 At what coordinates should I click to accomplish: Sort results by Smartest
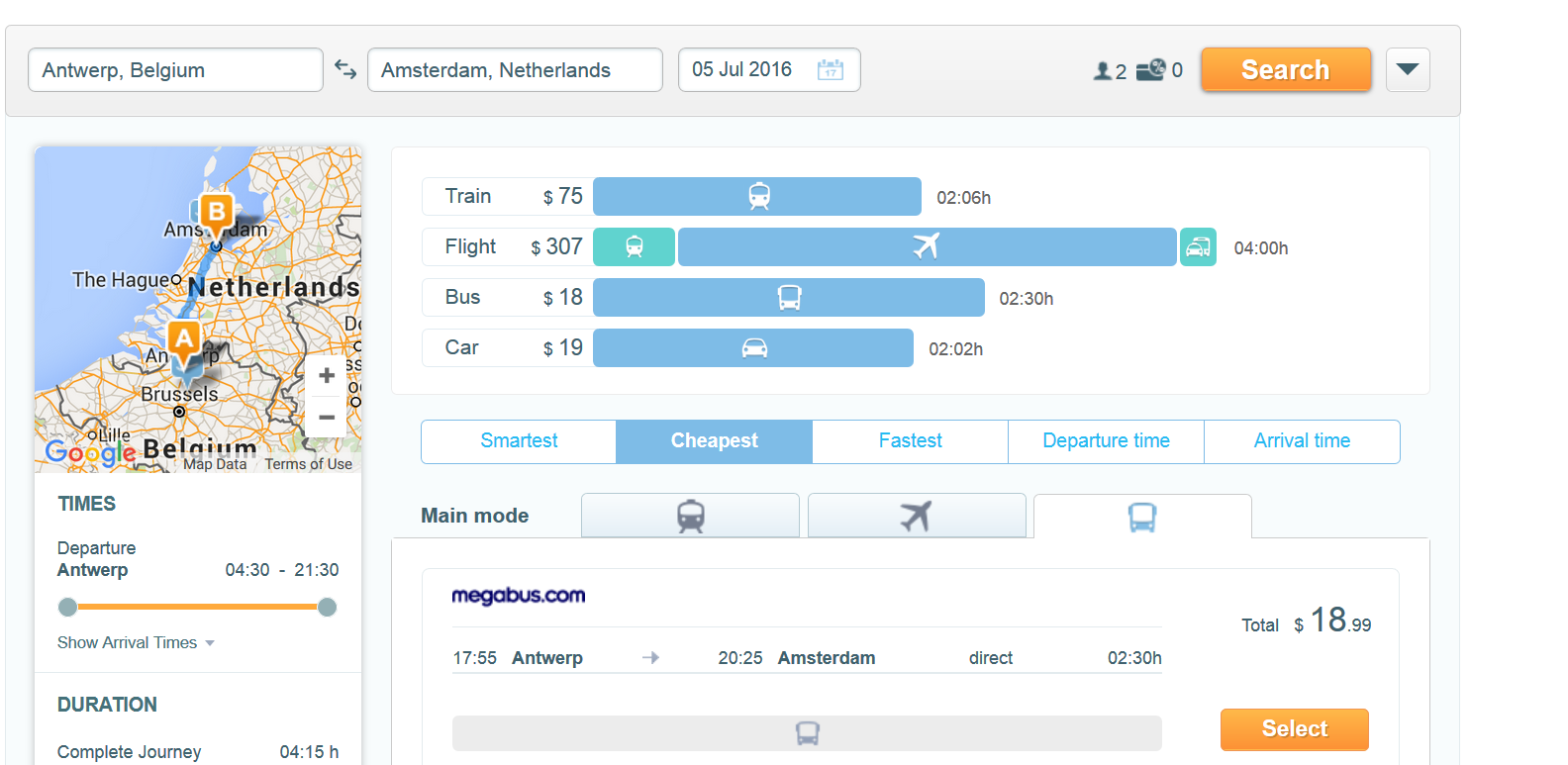519,441
